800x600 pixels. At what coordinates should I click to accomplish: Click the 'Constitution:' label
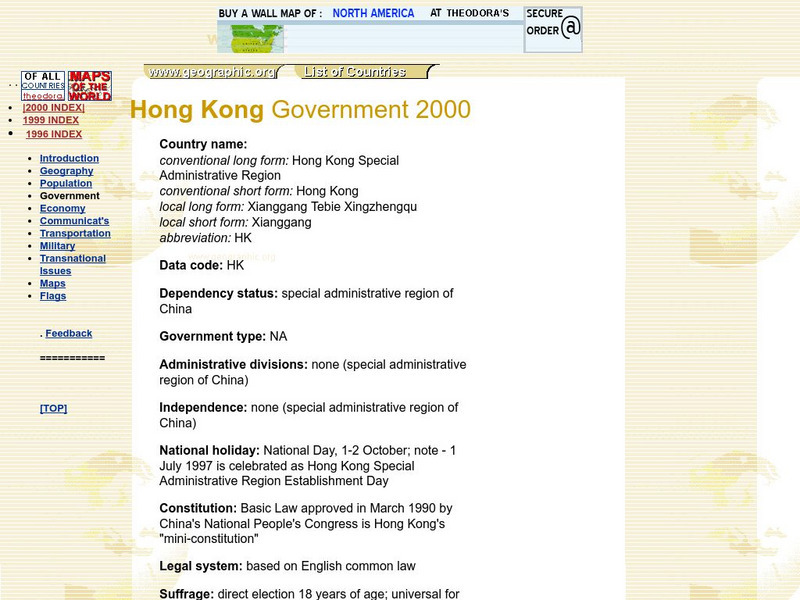pyautogui.click(x=198, y=508)
